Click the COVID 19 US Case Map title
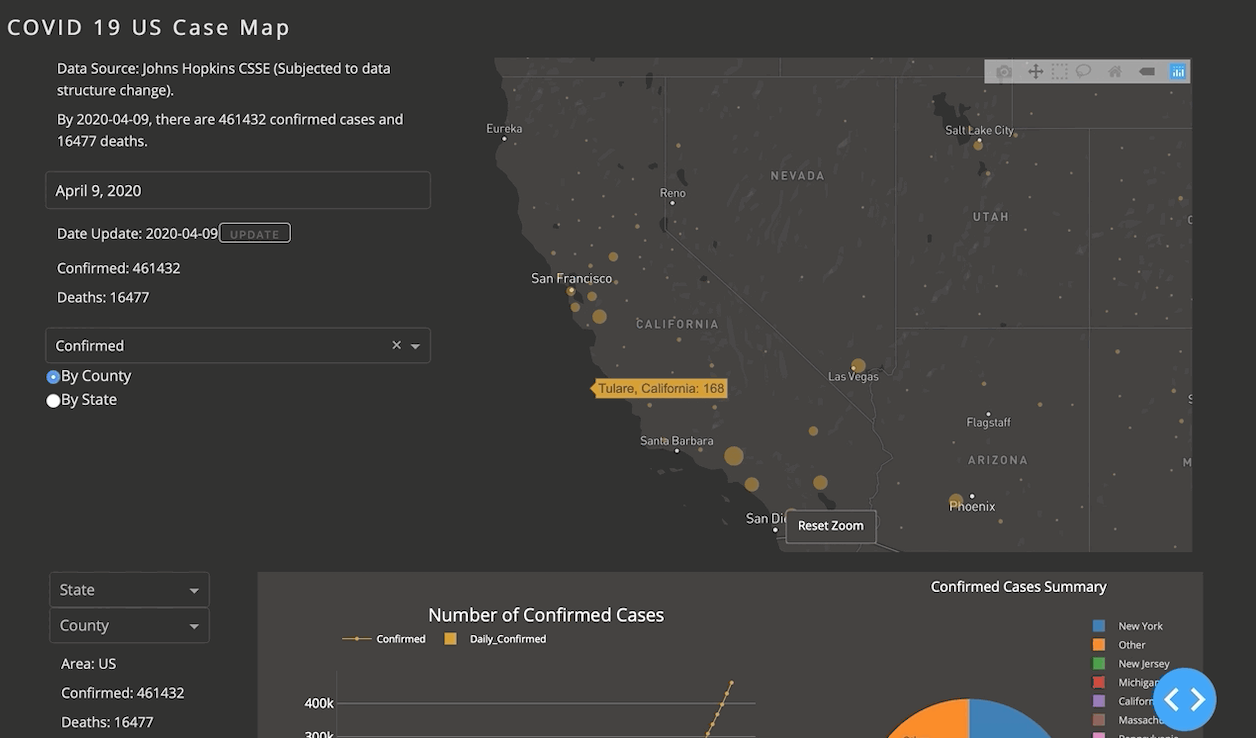Image resolution: width=1256 pixels, height=738 pixels. [149, 27]
